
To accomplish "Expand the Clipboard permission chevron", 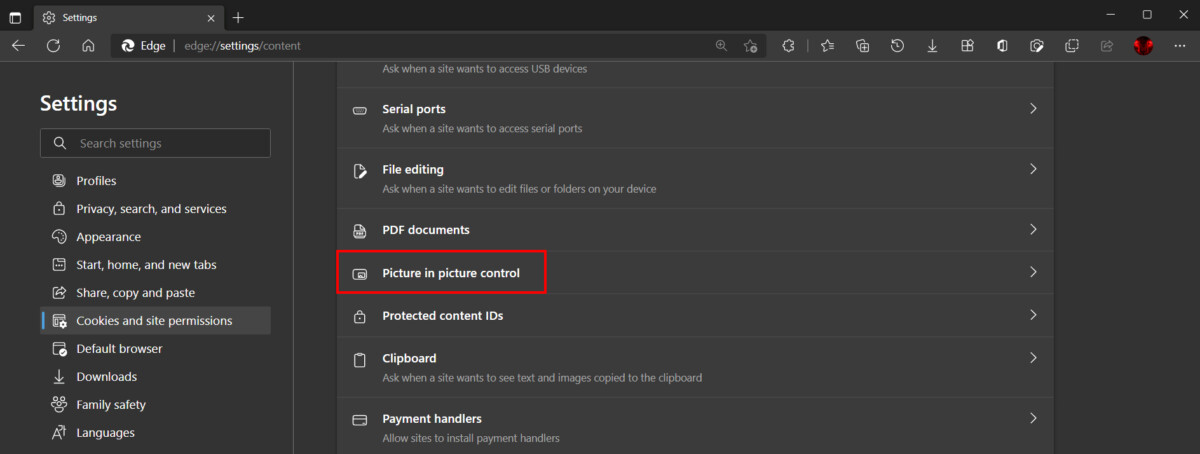I will point(1033,358).
